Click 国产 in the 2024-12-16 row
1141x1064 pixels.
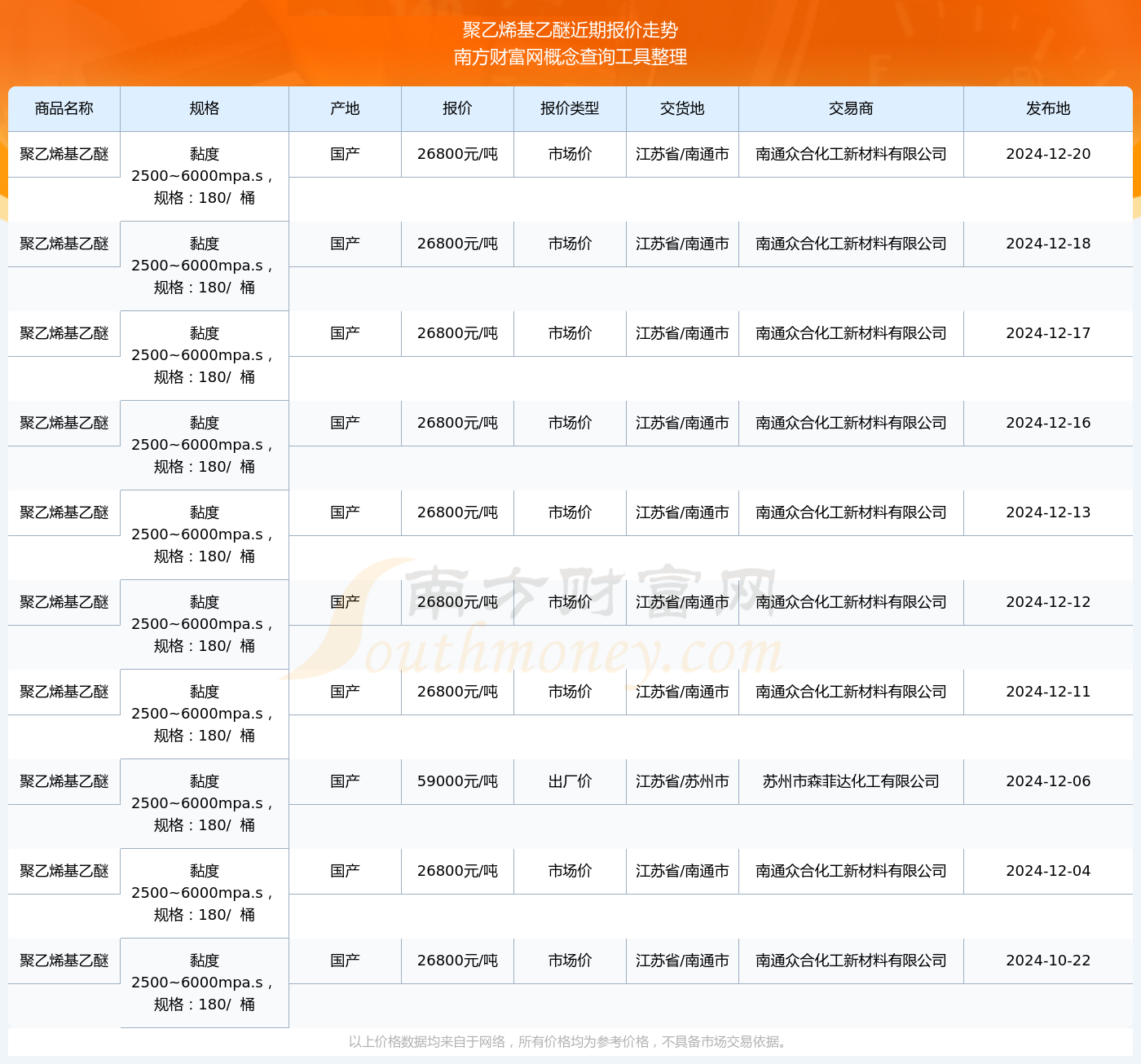345,423
